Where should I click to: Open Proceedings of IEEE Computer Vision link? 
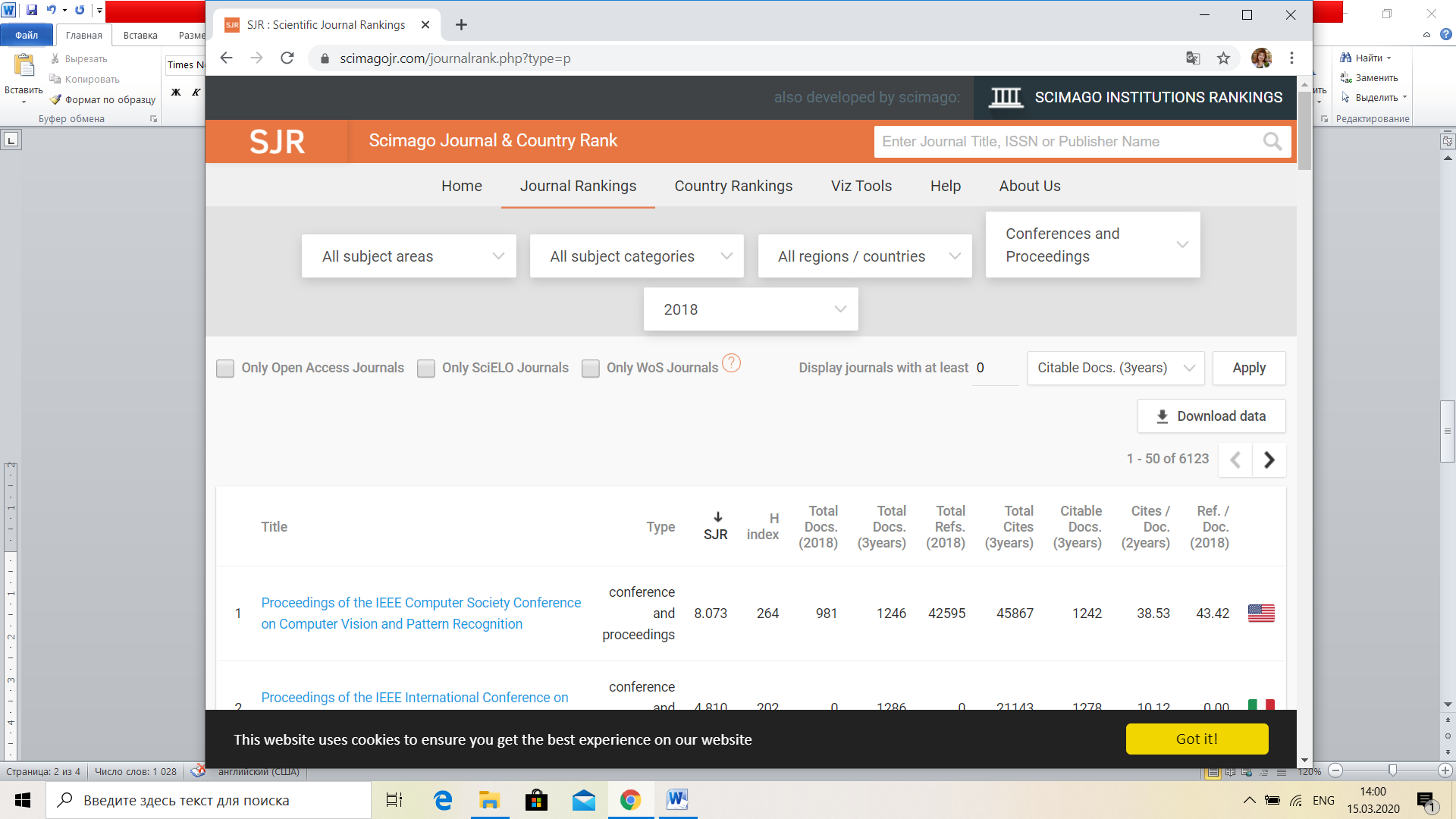[421, 613]
